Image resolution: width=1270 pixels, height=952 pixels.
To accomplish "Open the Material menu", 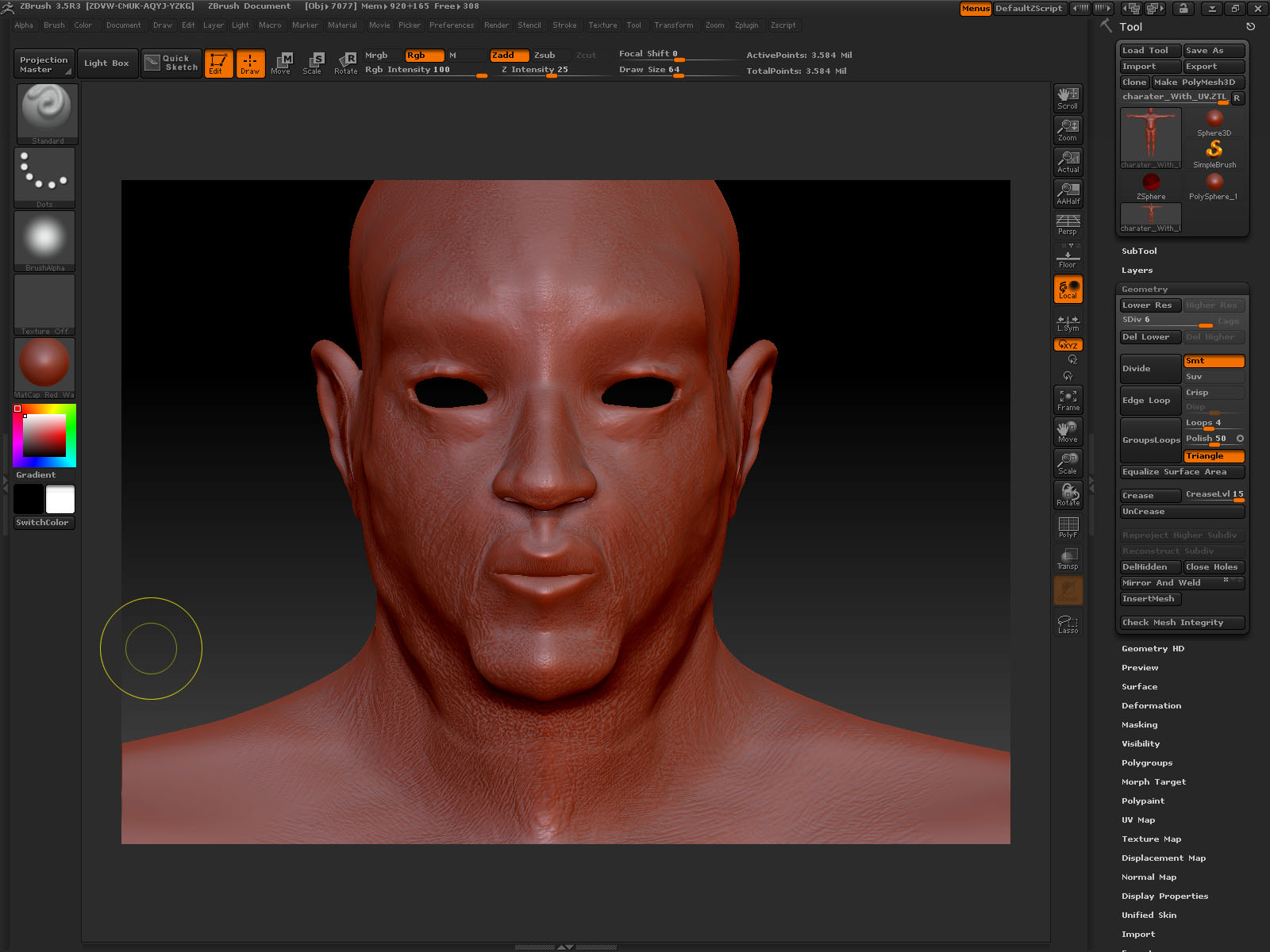I will click(x=342, y=25).
